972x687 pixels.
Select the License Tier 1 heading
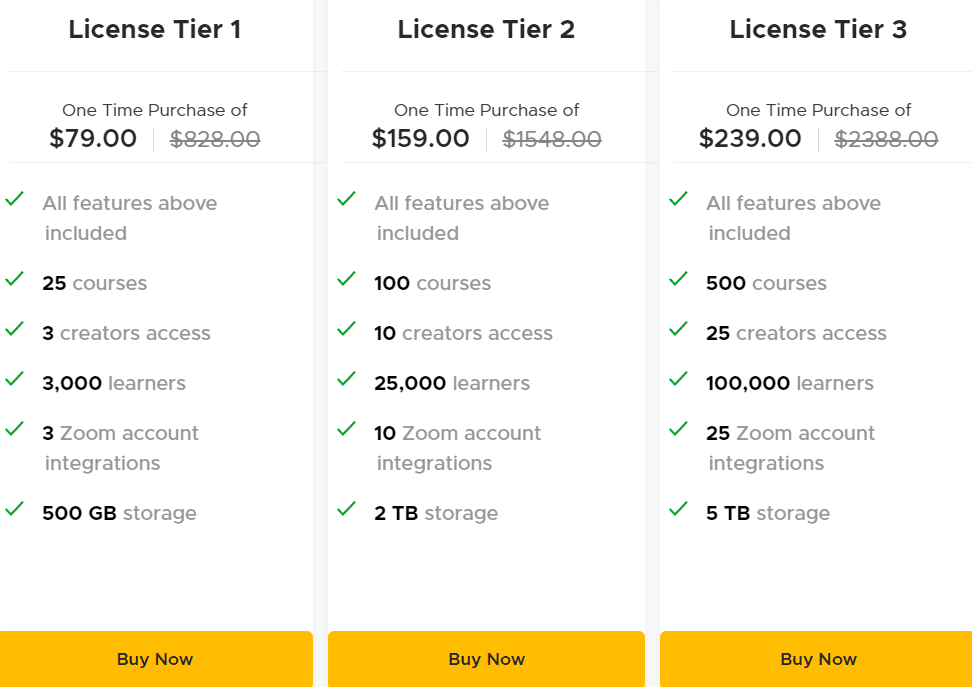155,29
